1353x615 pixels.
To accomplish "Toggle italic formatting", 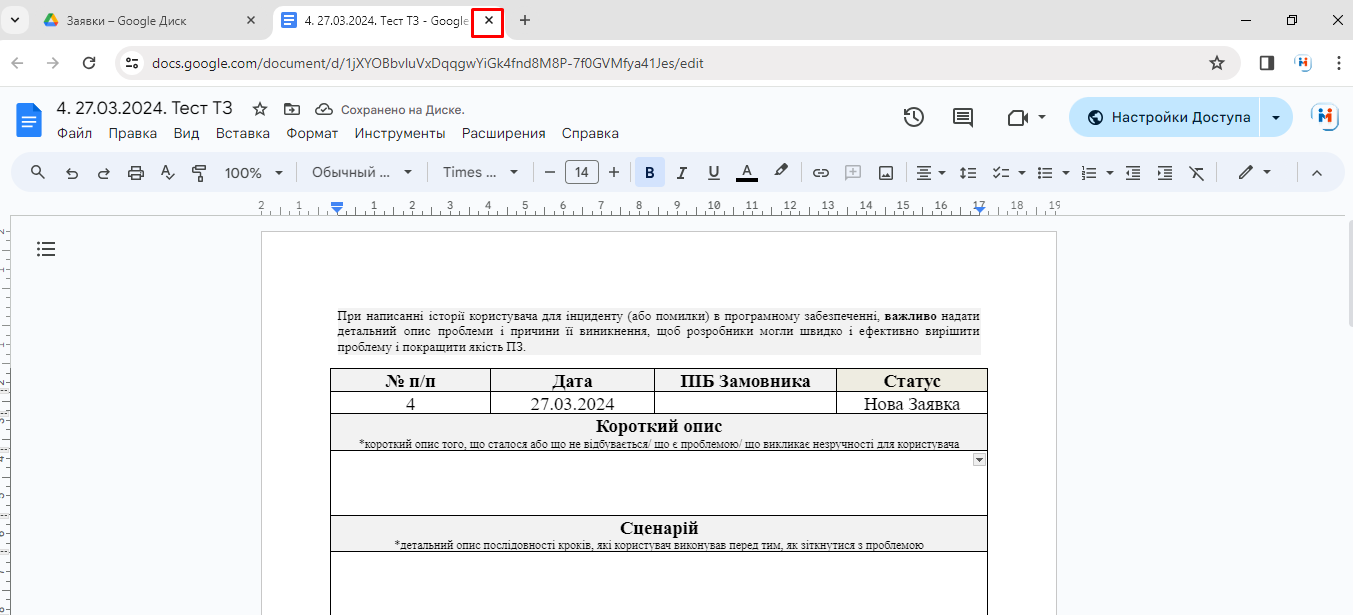I will (x=681, y=173).
